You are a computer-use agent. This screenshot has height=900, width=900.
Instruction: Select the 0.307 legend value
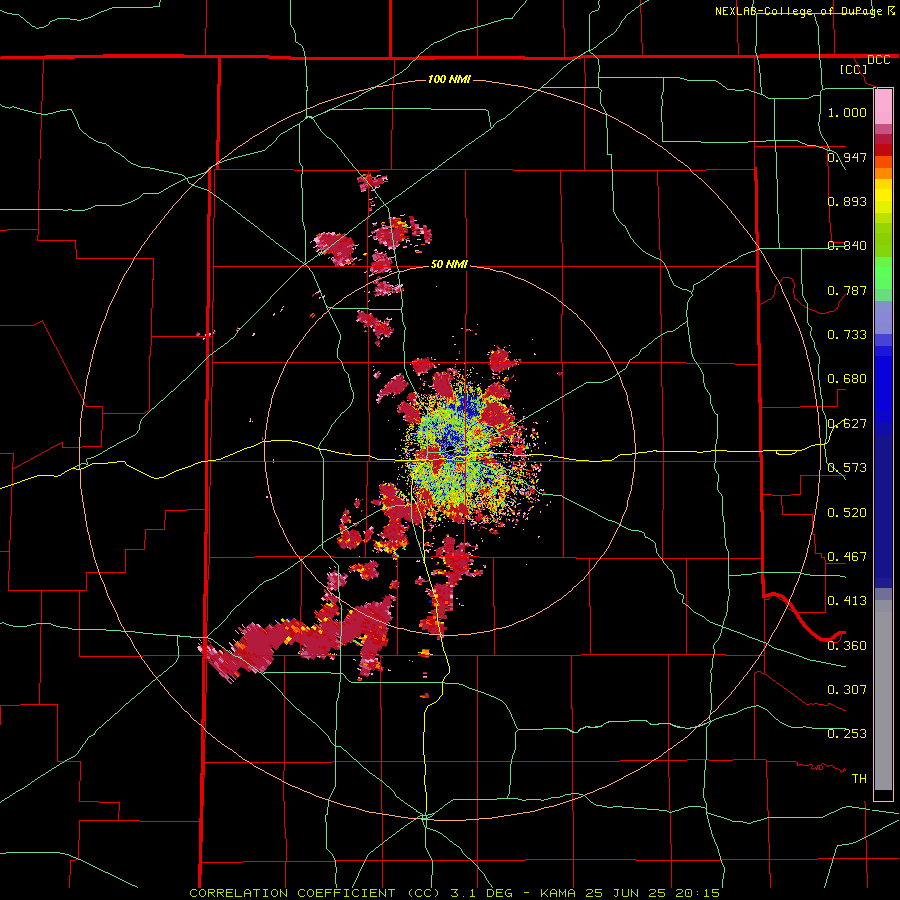[847, 689]
